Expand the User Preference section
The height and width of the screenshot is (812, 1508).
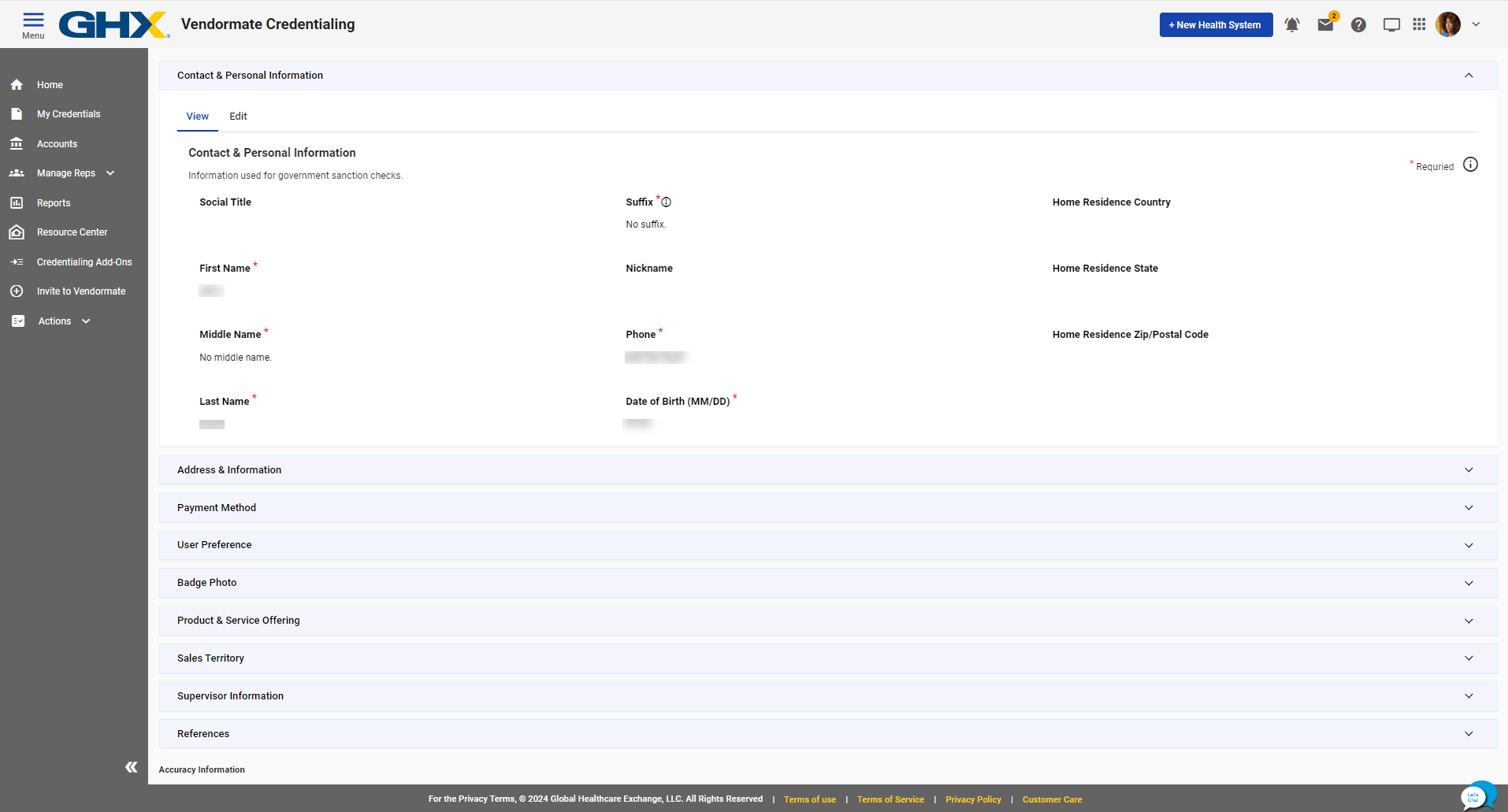click(x=828, y=545)
